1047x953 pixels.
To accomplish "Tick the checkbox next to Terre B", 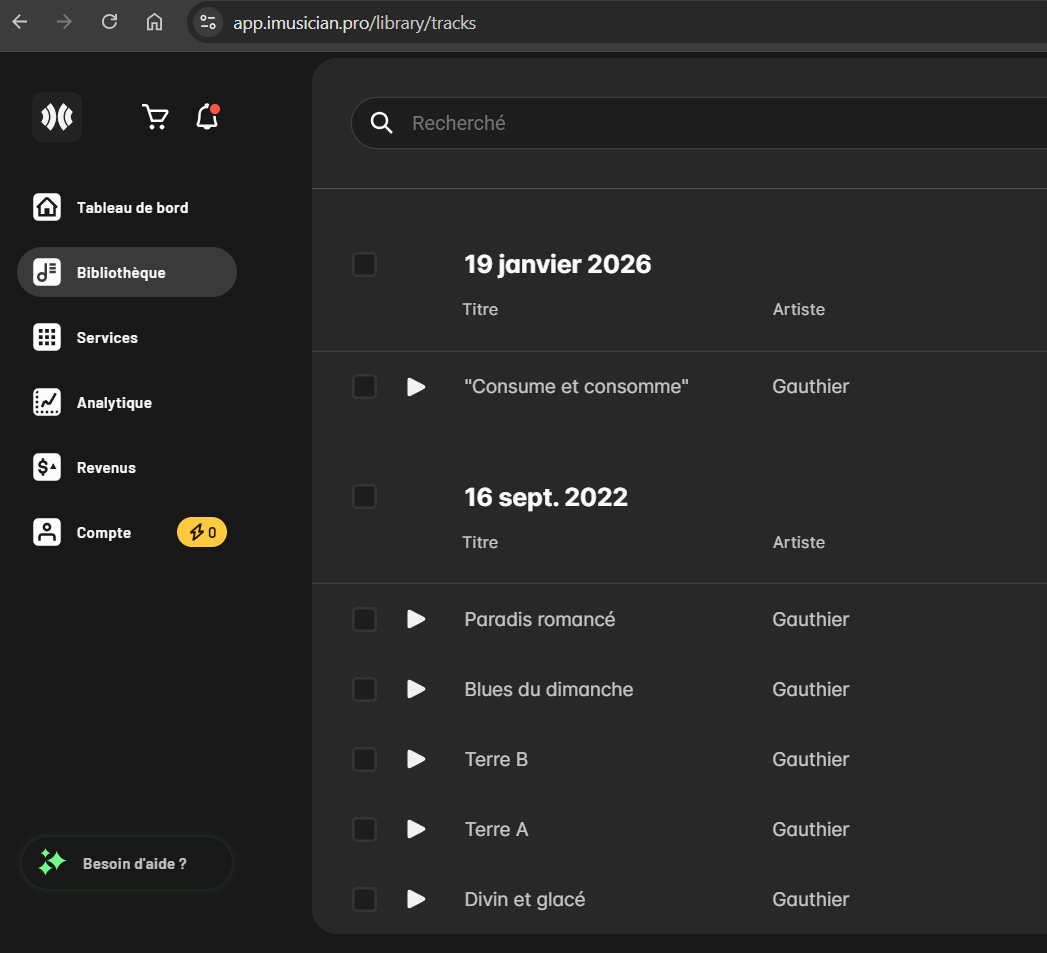I will tap(364, 760).
